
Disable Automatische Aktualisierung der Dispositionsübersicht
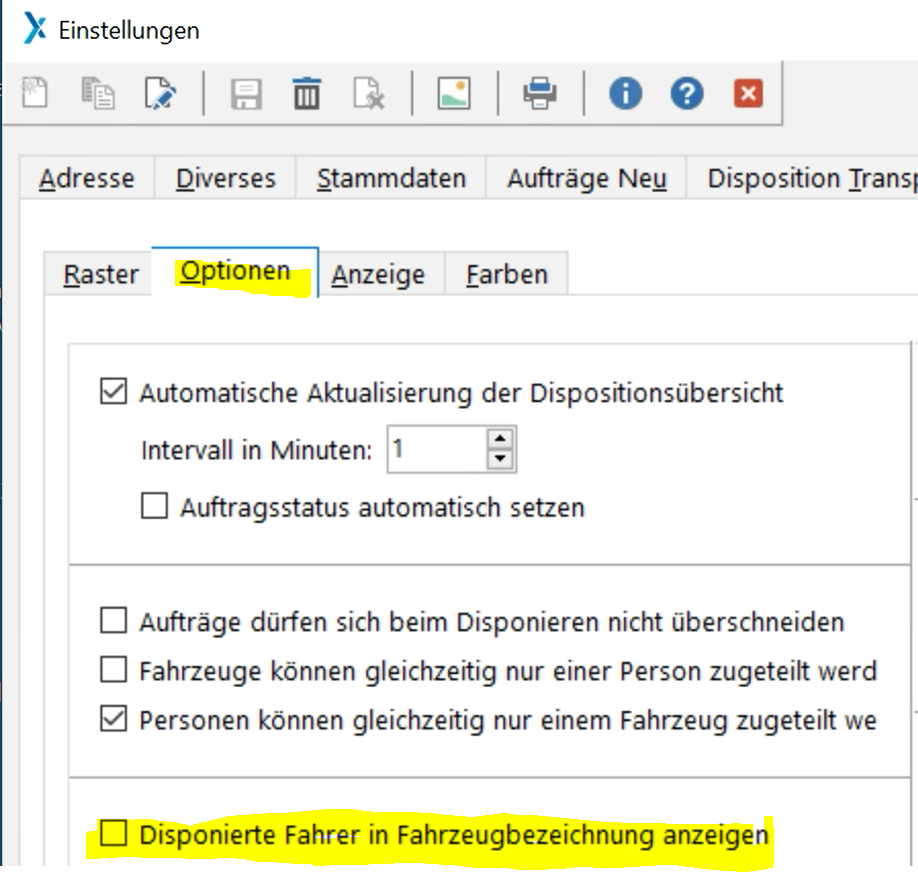click(x=114, y=393)
